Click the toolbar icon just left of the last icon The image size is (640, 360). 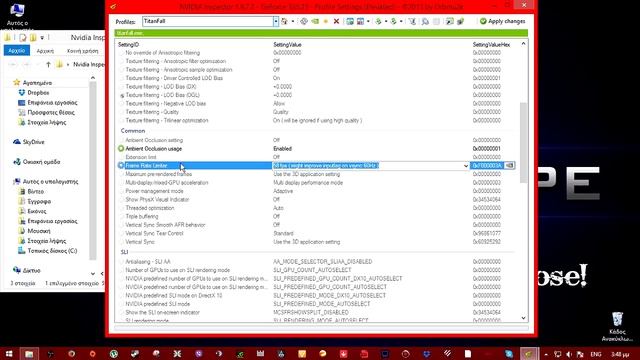click(449, 21)
